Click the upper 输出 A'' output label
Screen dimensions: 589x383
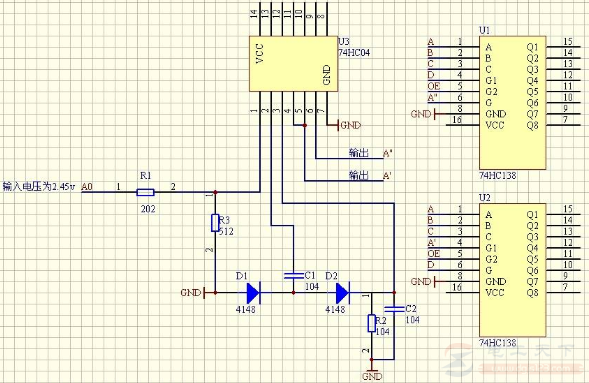(x=370, y=153)
